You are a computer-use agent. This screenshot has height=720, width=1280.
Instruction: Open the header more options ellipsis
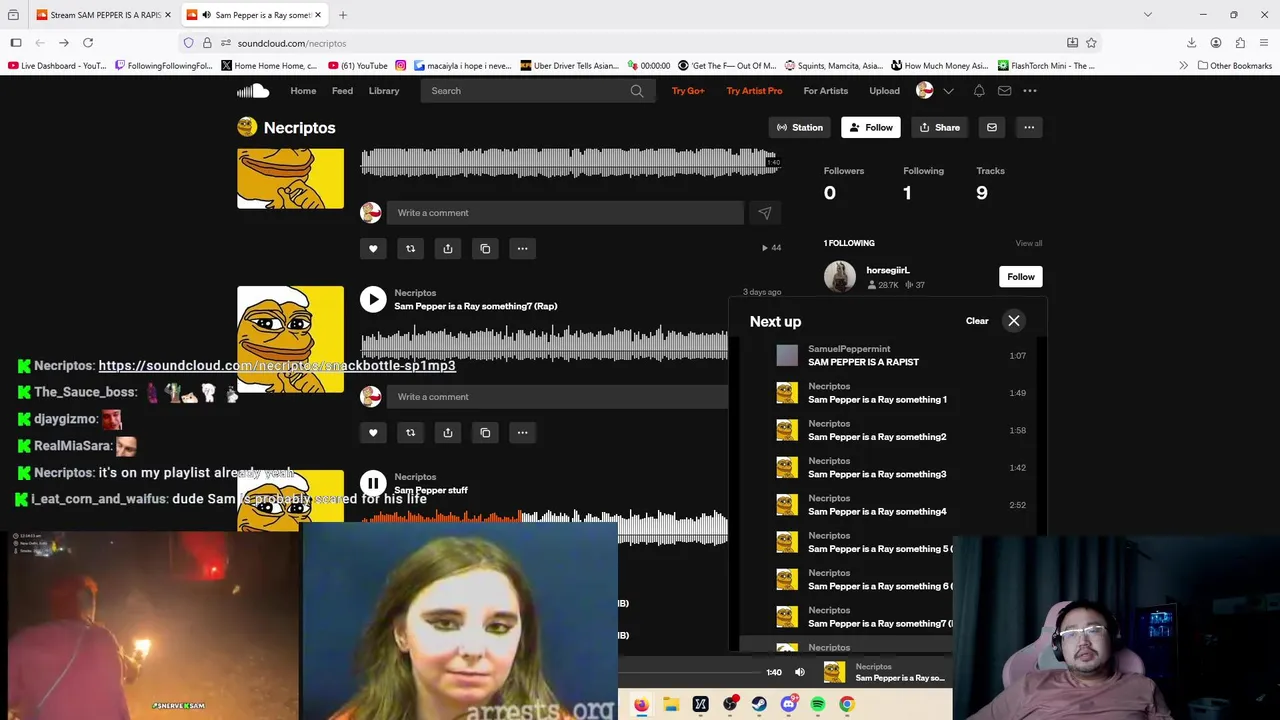[1029, 91]
